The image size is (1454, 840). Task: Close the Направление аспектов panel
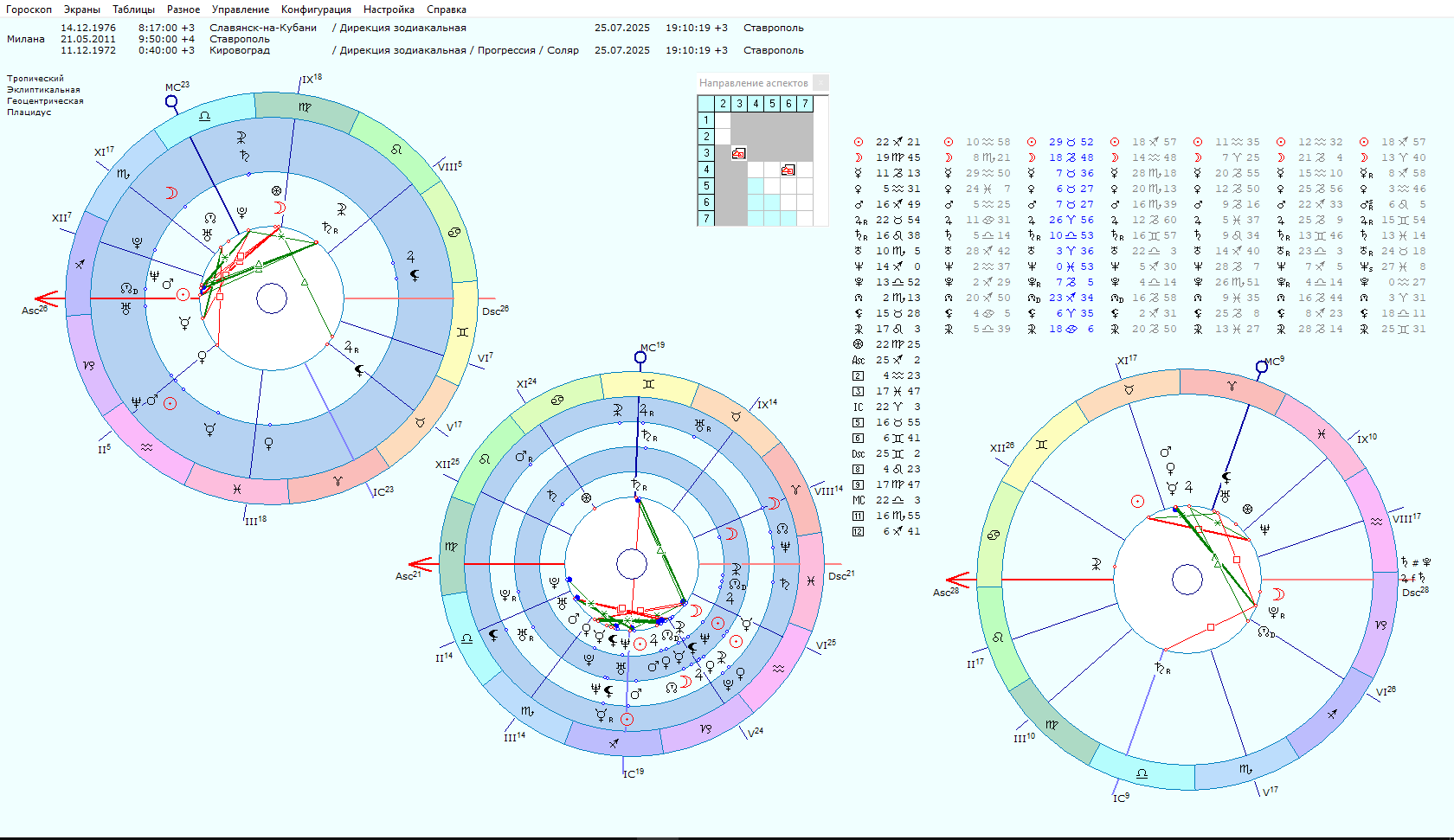820,83
